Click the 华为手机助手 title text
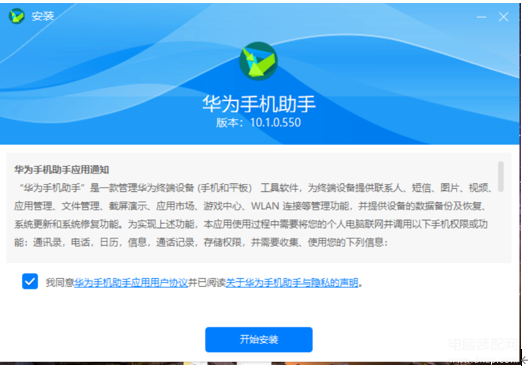This screenshot has width=528, height=373. [x=259, y=104]
